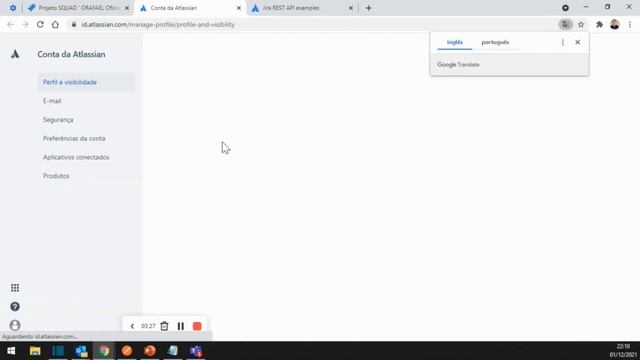640x360 pixels.
Task: Collapse the screen recorder toolbar arrow
Action: (132, 326)
